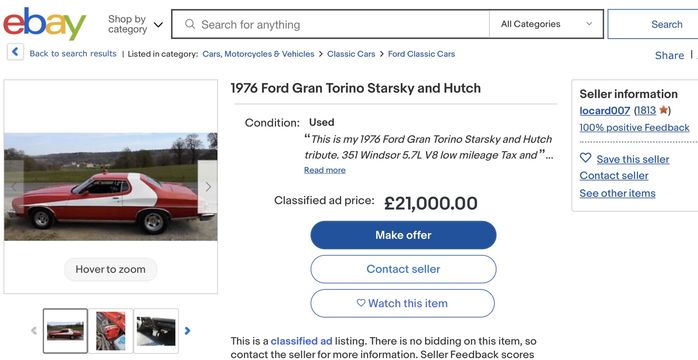Expand description with Read more
The width and height of the screenshot is (698, 360).
[325, 170]
